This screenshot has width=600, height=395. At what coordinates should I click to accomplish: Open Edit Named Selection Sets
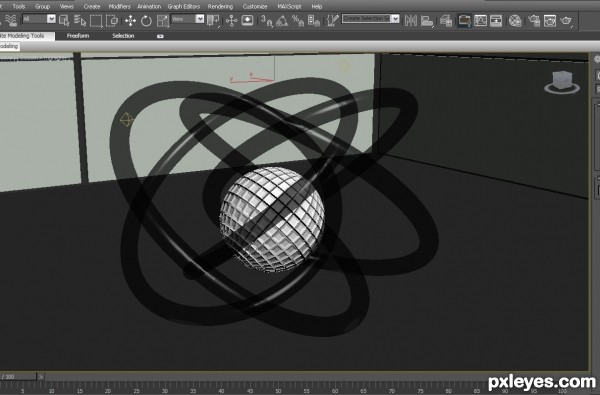333,20
